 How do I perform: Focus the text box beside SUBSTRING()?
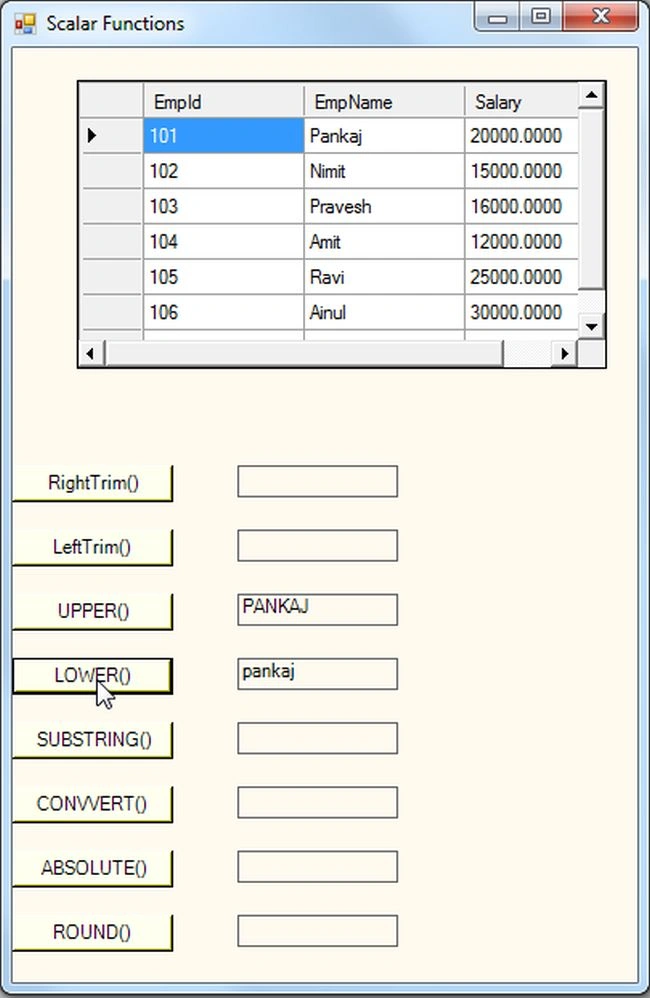tap(318, 738)
